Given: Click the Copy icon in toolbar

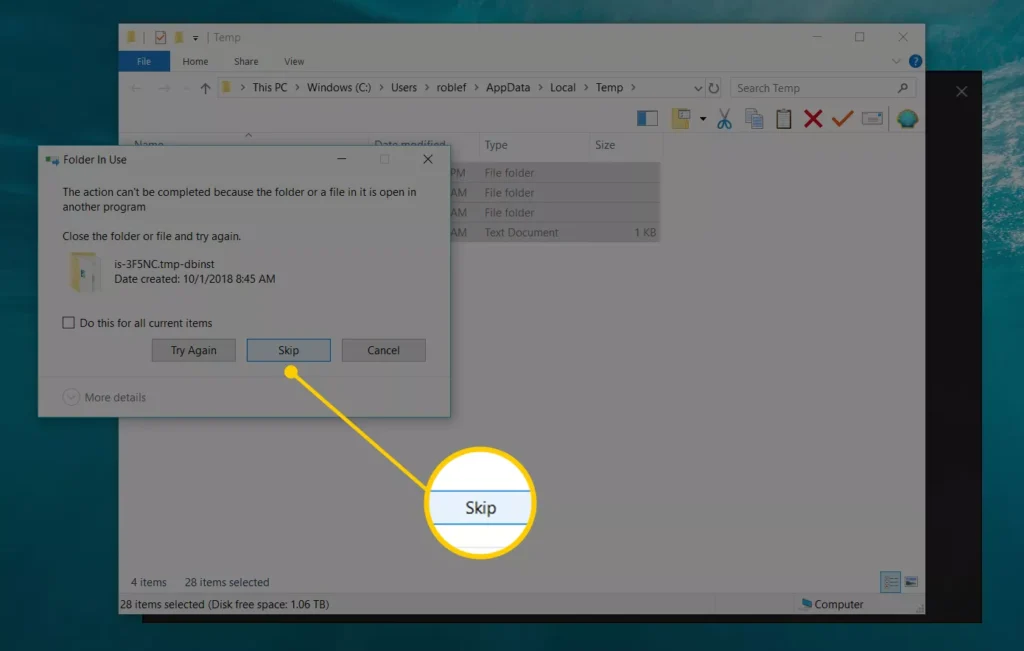Looking at the screenshot, I should pos(754,119).
